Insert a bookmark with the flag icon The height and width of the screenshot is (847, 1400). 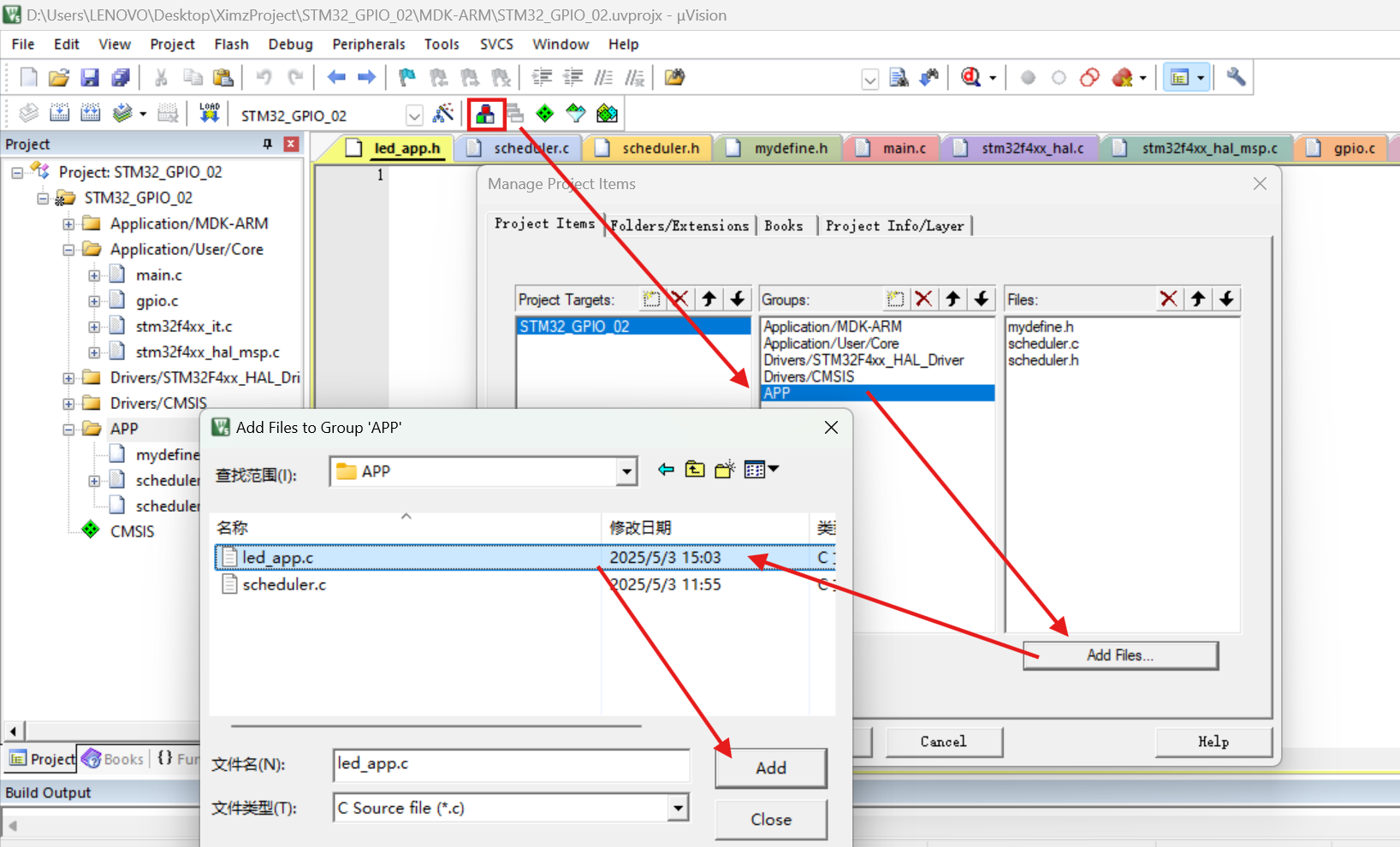[x=407, y=78]
